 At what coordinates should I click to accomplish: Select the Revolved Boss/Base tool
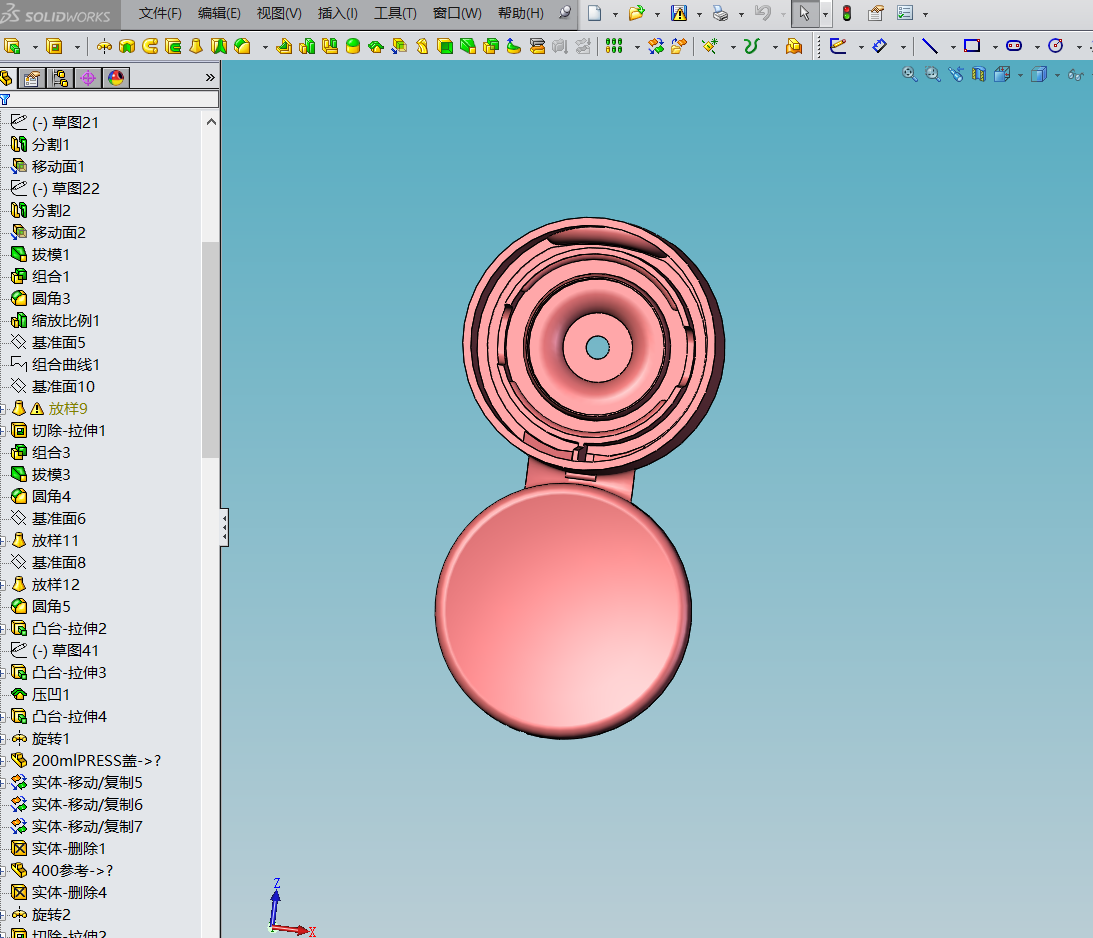tap(104, 47)
